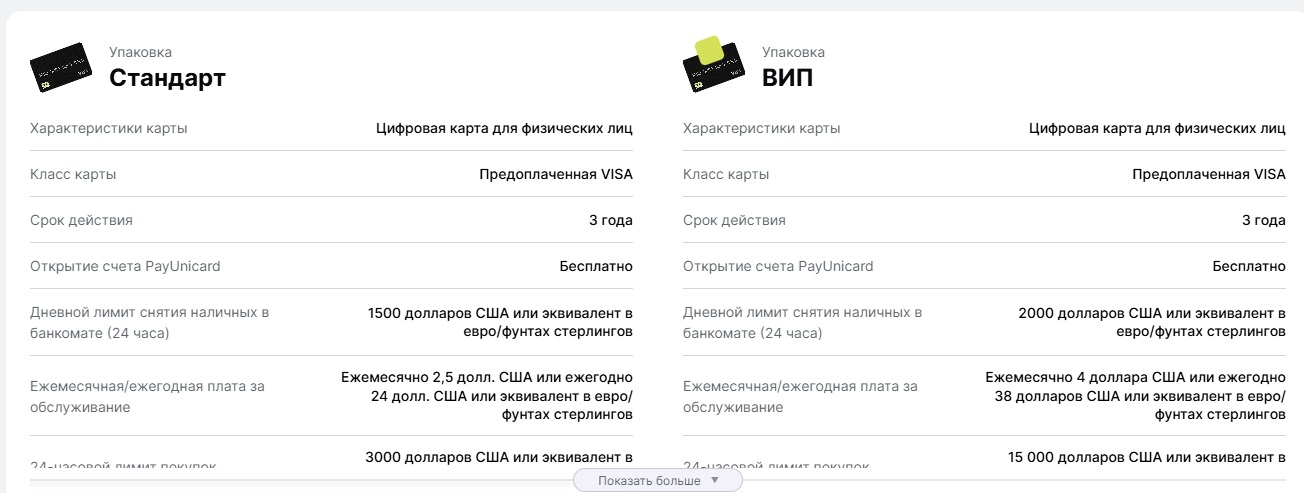
Task: Click Ежемесячная/ежегодная плата label under Стандарт
Action: (x=147, y=396)
